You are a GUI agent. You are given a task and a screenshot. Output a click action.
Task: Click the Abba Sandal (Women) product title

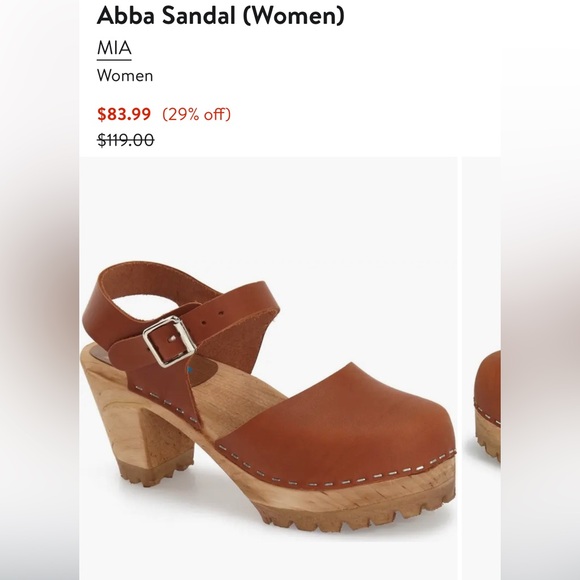point(220,16)
